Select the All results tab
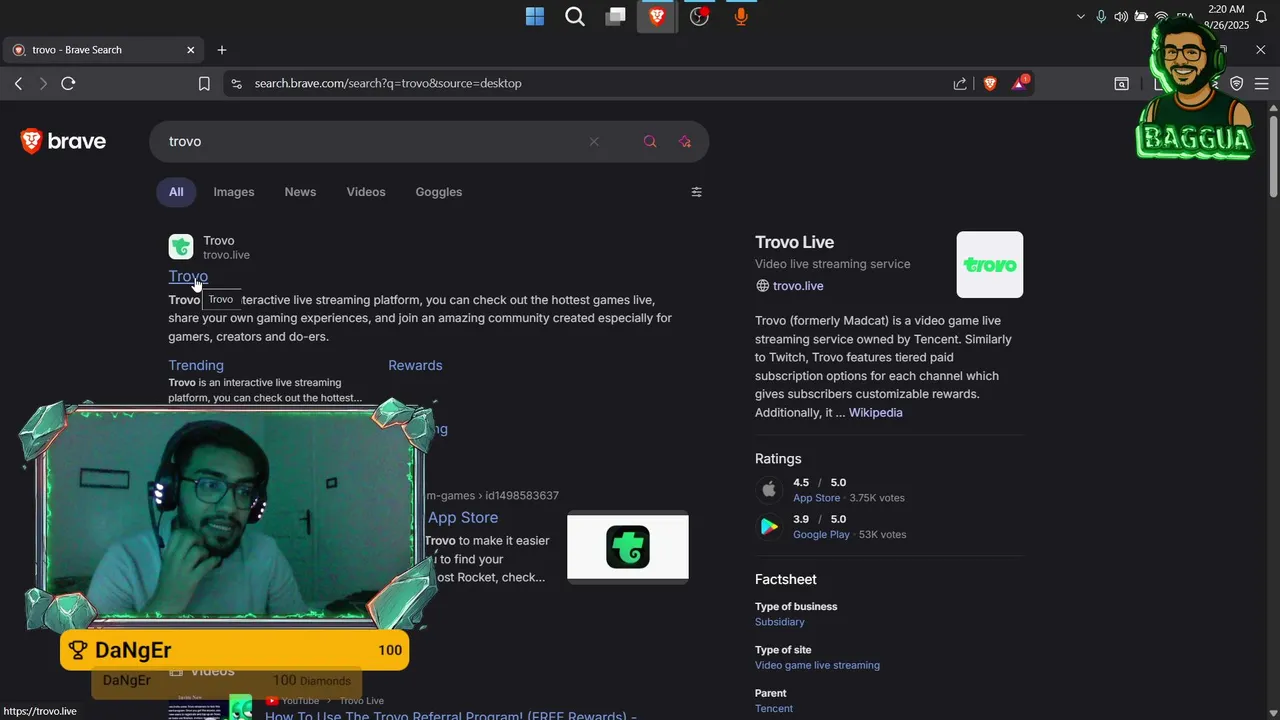This screenshot has height=720, width=1280. point(176,192)
